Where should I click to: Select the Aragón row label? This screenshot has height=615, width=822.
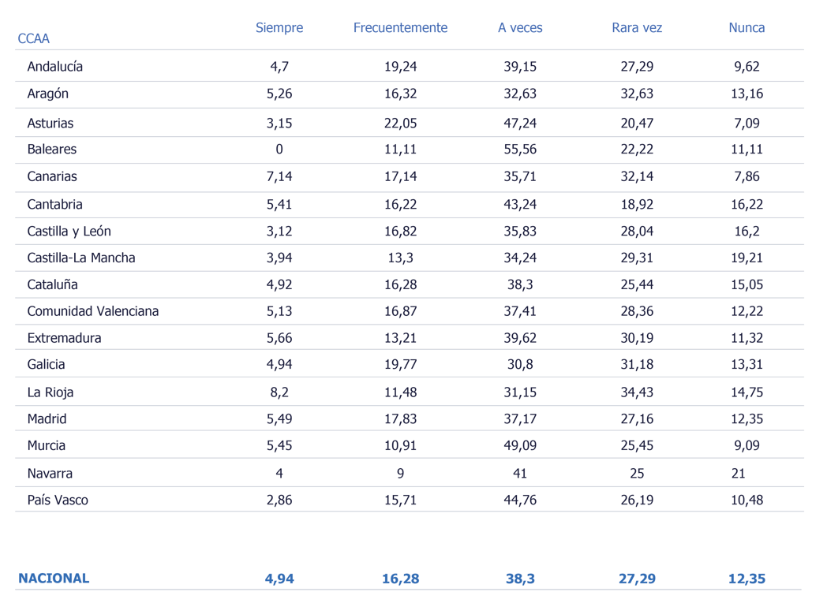48,94
